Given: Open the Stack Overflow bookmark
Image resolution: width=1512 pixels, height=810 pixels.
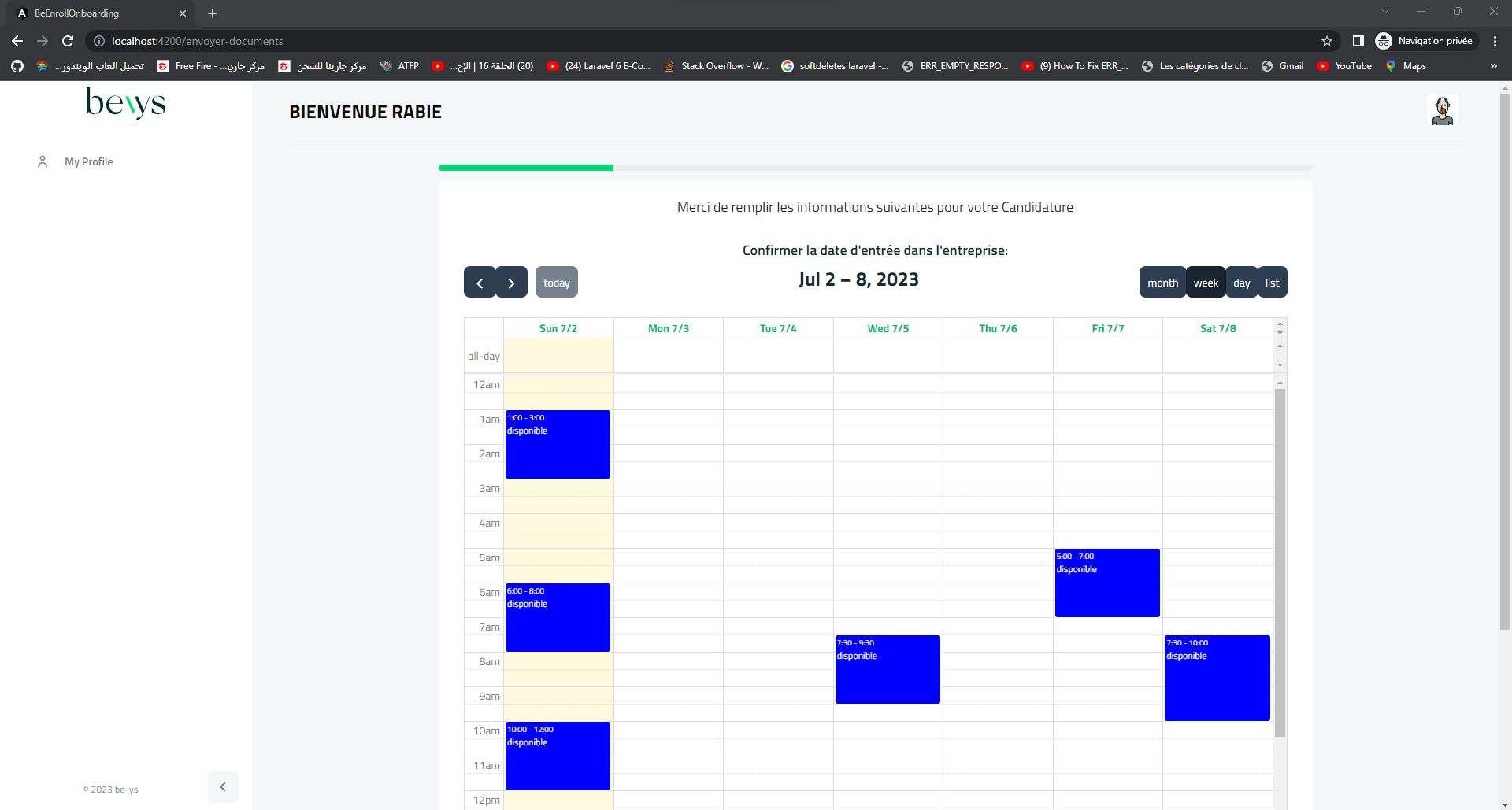Looking at the screenshot, I should pyautogui.click(x=716, y=66).
